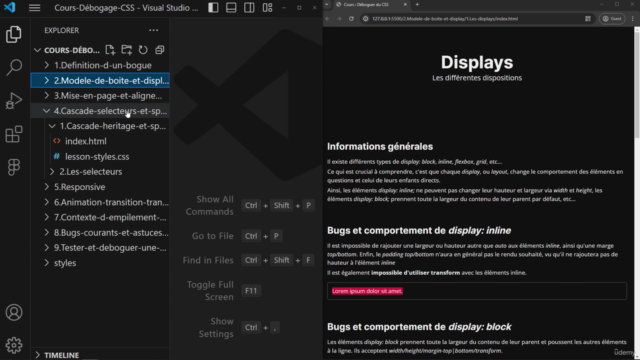The width and height of the screenshot is (640, 360).
Task: Open the browser tab search dropdown
Action: click(327, 4)
